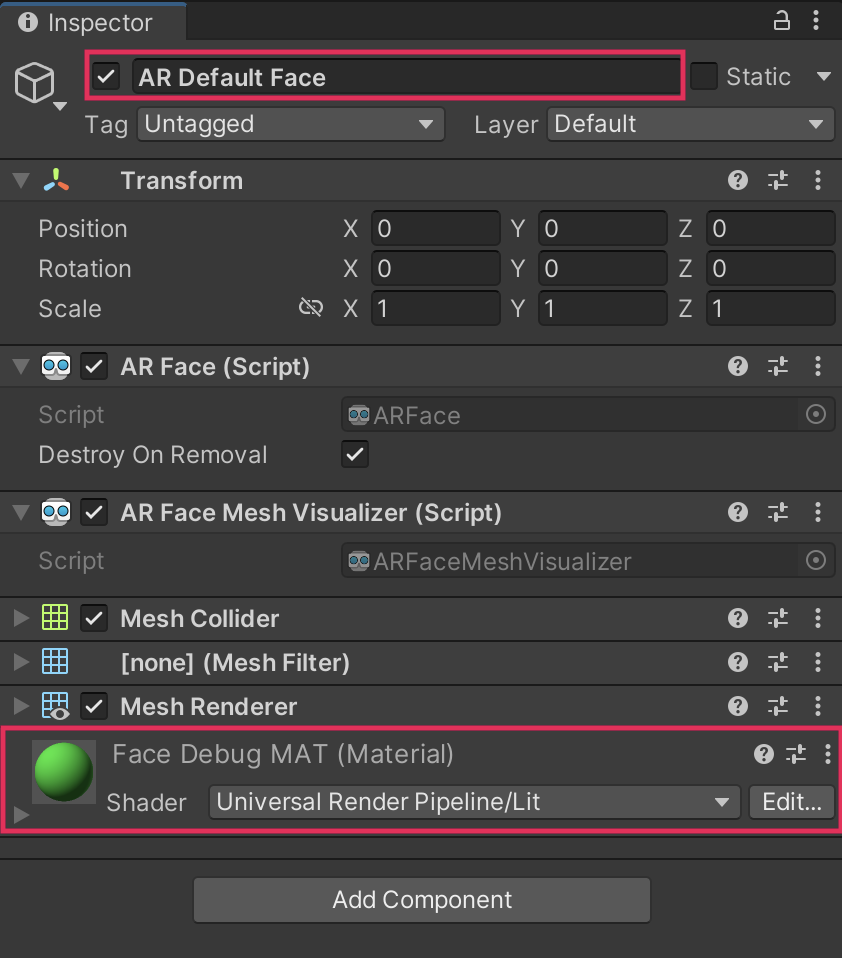Open Transform component help icon
The image size is (842, 958).
[x=738, y=180]
